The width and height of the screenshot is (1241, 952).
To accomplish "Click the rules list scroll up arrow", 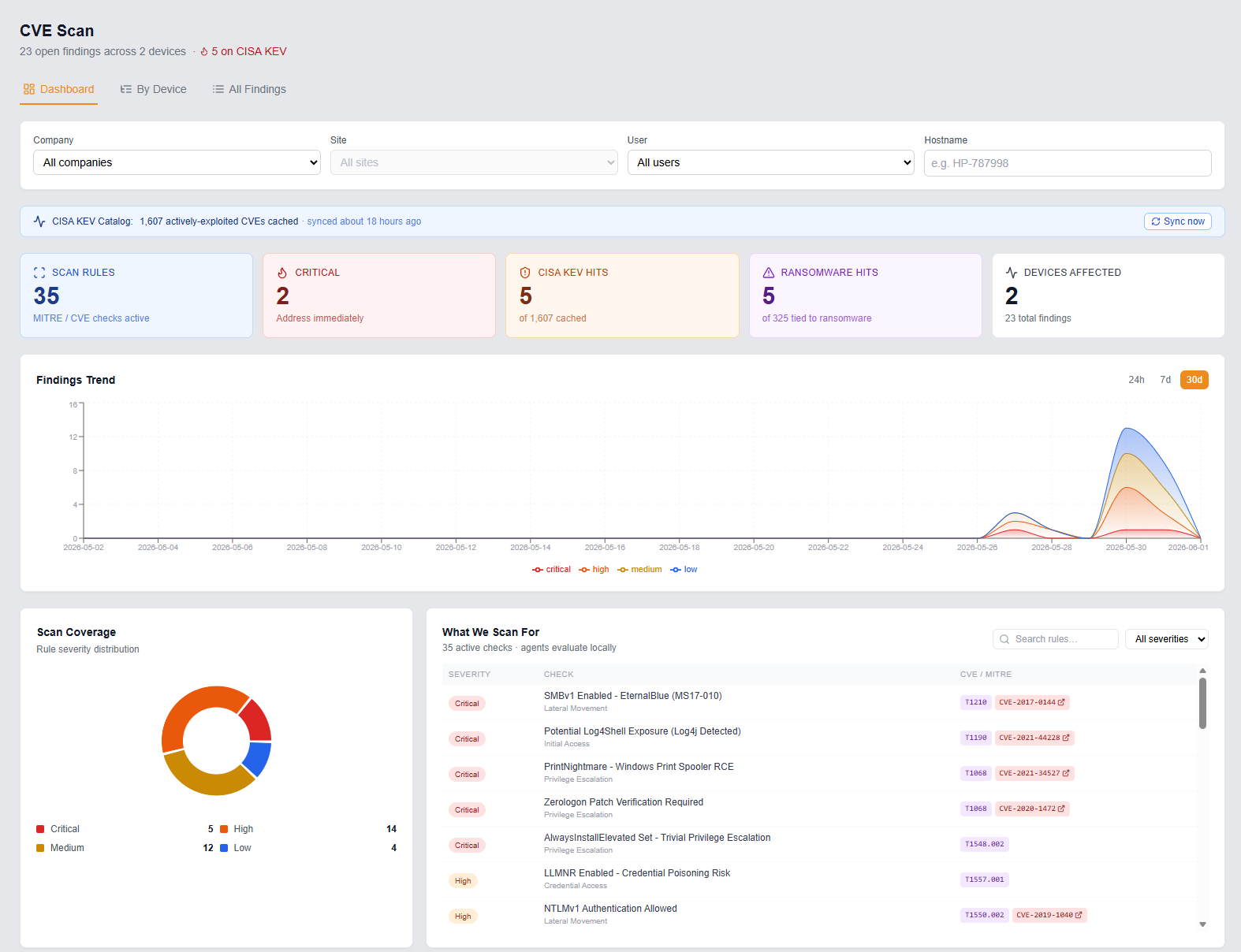I will [1202, 671].
